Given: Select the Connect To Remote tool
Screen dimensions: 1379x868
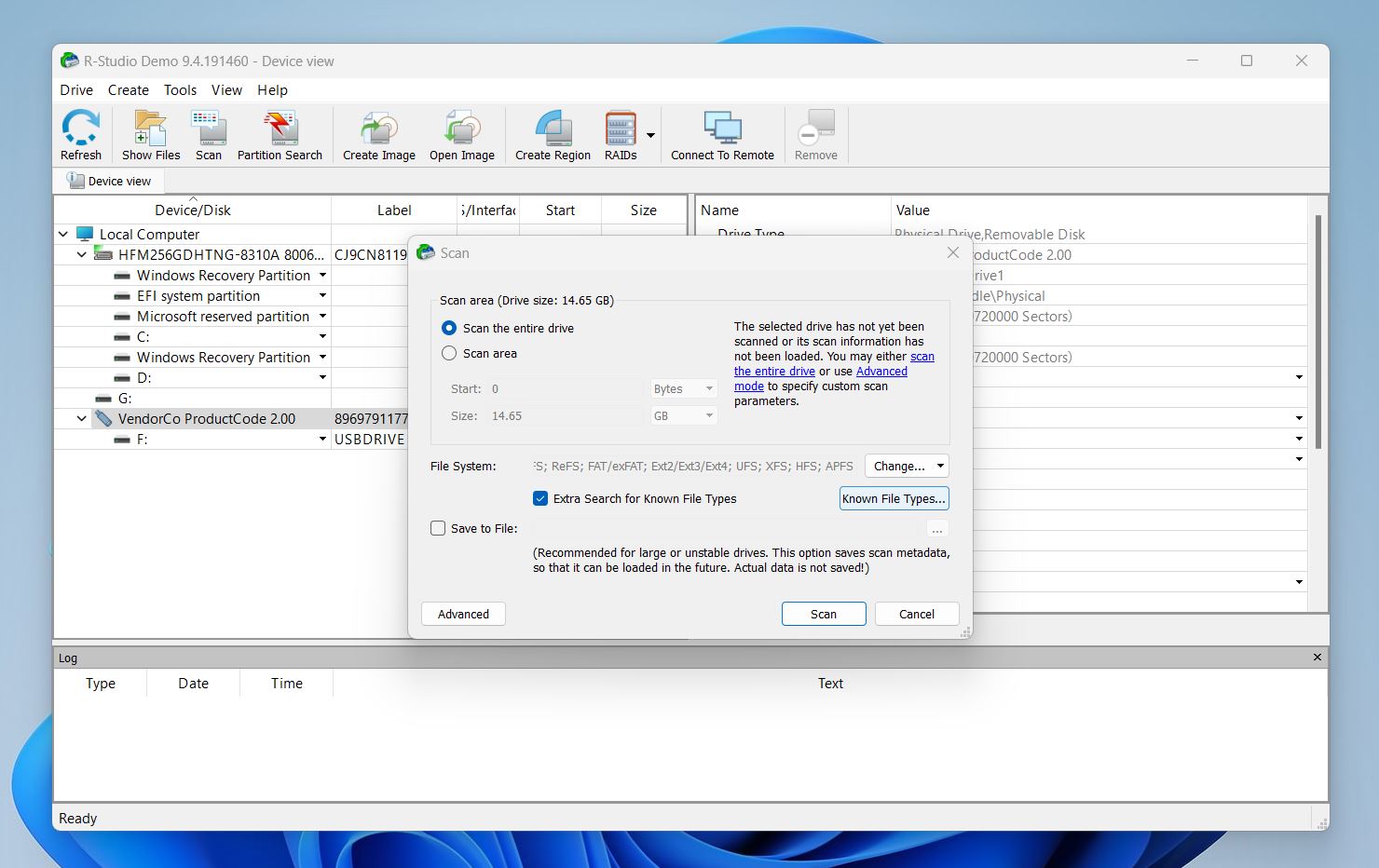Looking at the screenshot, I should pyautogui.click(x=722, y=133).
